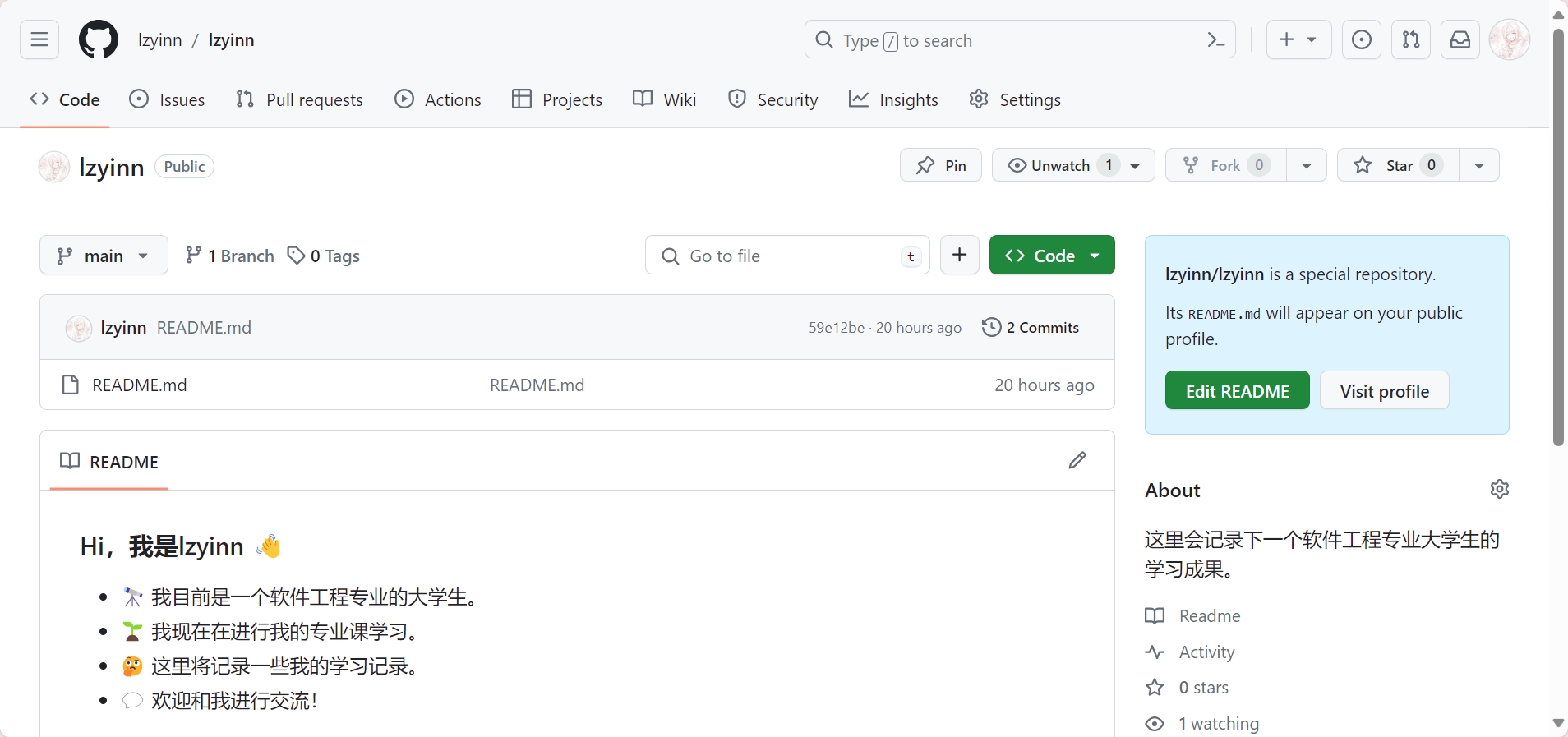Click the Visit profile button

pos(1385,390)
